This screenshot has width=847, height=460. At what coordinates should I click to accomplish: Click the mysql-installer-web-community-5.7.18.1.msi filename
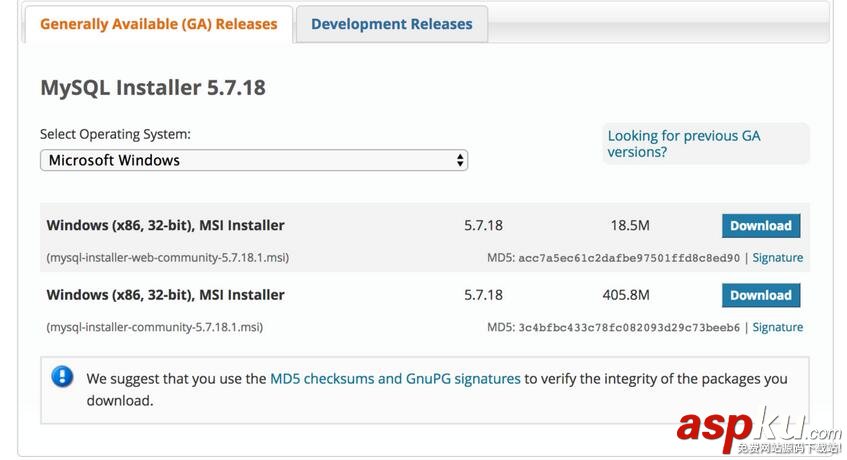click(167, 258)
